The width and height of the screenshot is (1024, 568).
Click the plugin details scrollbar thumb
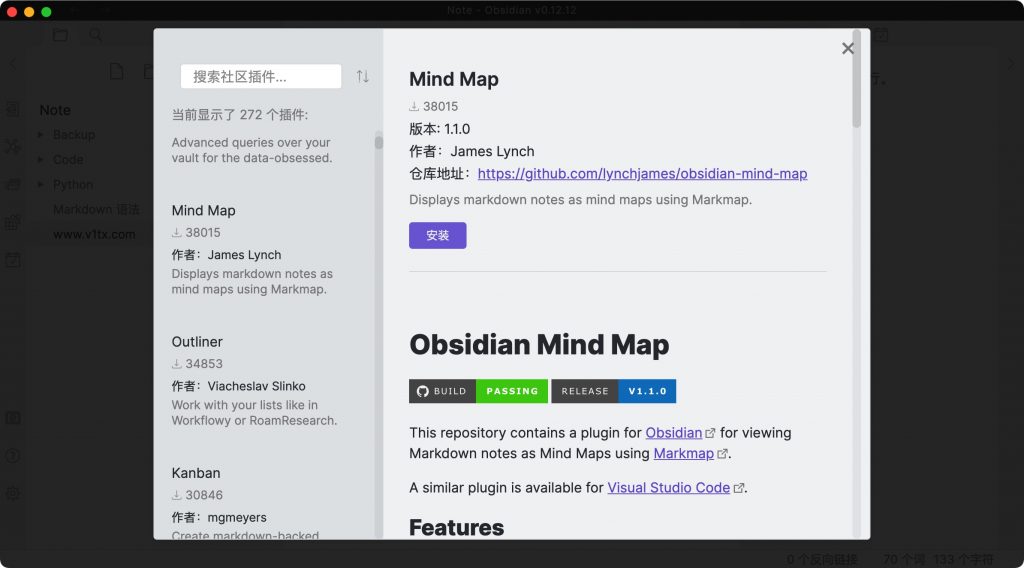click(856, 78)
